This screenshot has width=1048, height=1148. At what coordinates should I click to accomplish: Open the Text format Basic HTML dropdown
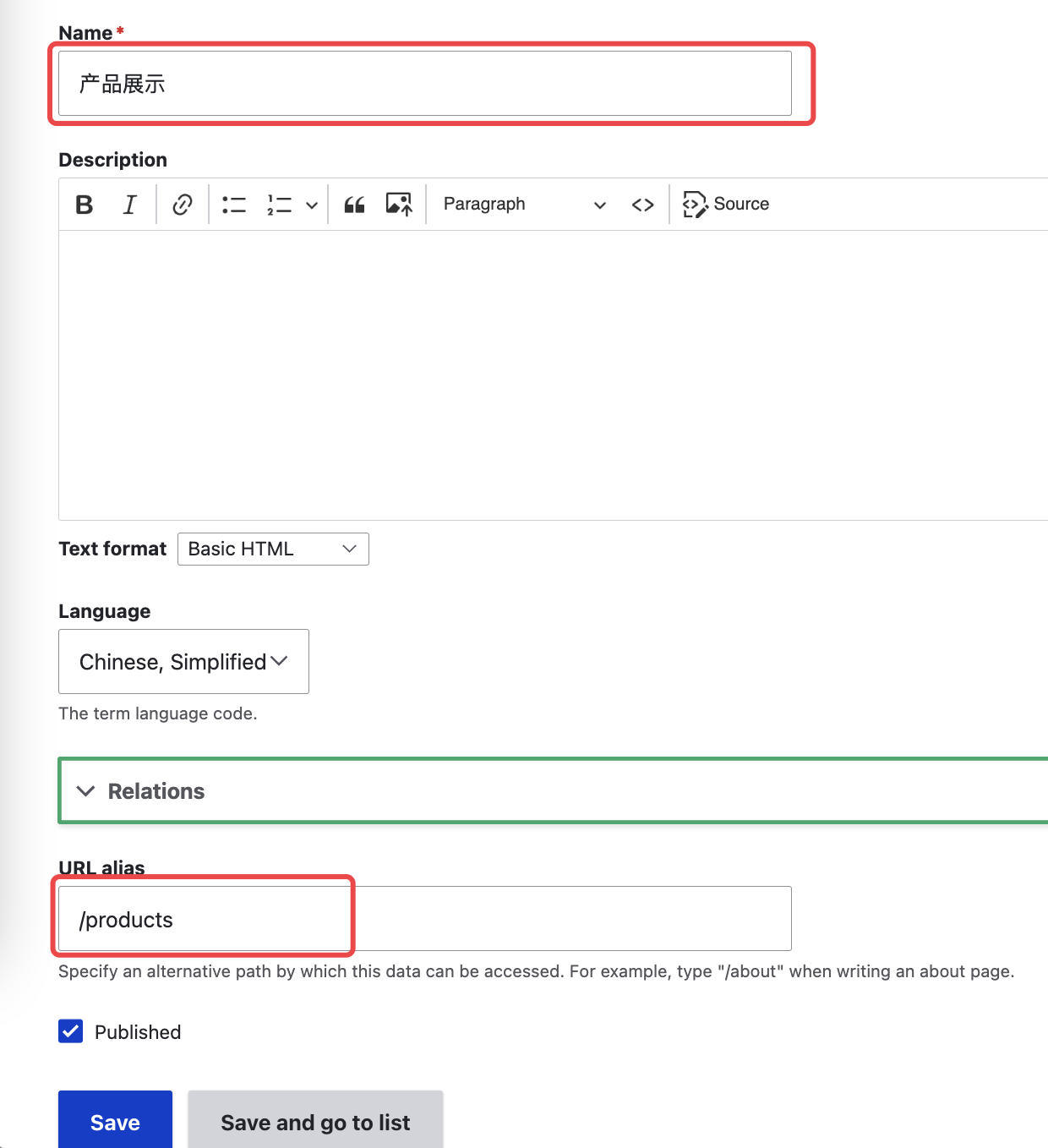pyautogui.click(x=273, y=549)
